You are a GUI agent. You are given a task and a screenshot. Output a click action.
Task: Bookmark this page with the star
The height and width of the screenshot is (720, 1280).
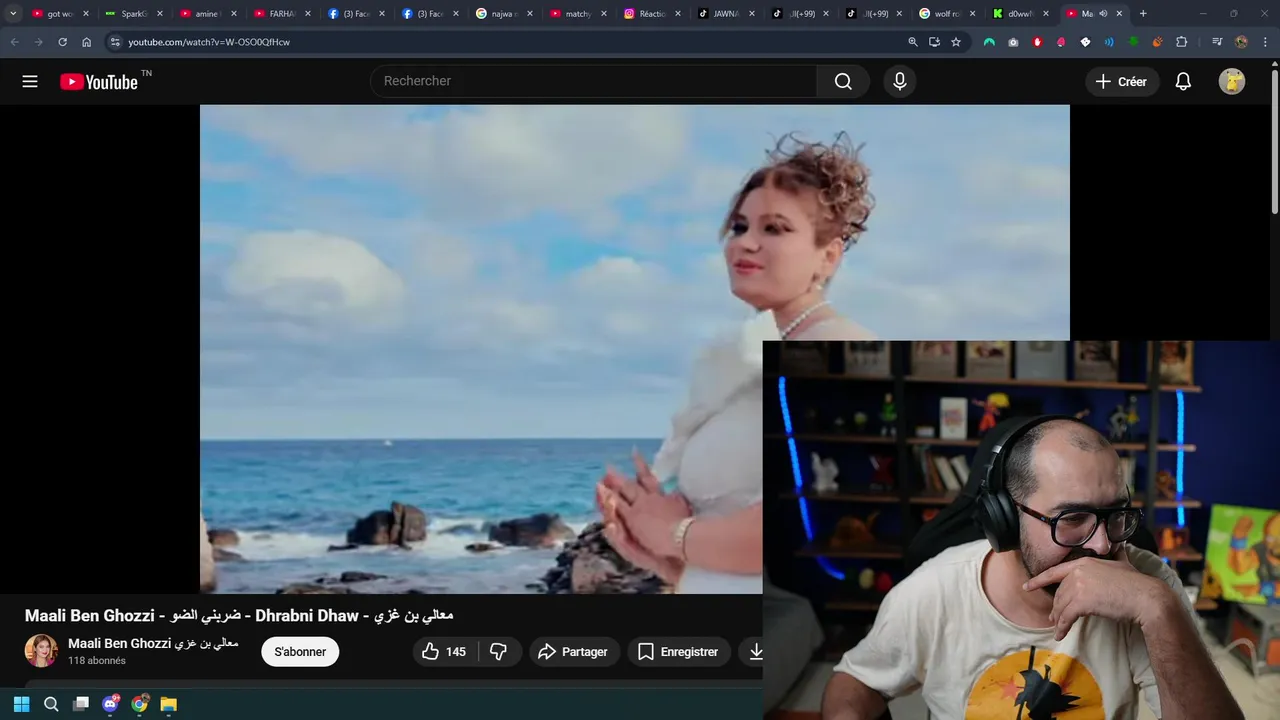pos(956,42)
